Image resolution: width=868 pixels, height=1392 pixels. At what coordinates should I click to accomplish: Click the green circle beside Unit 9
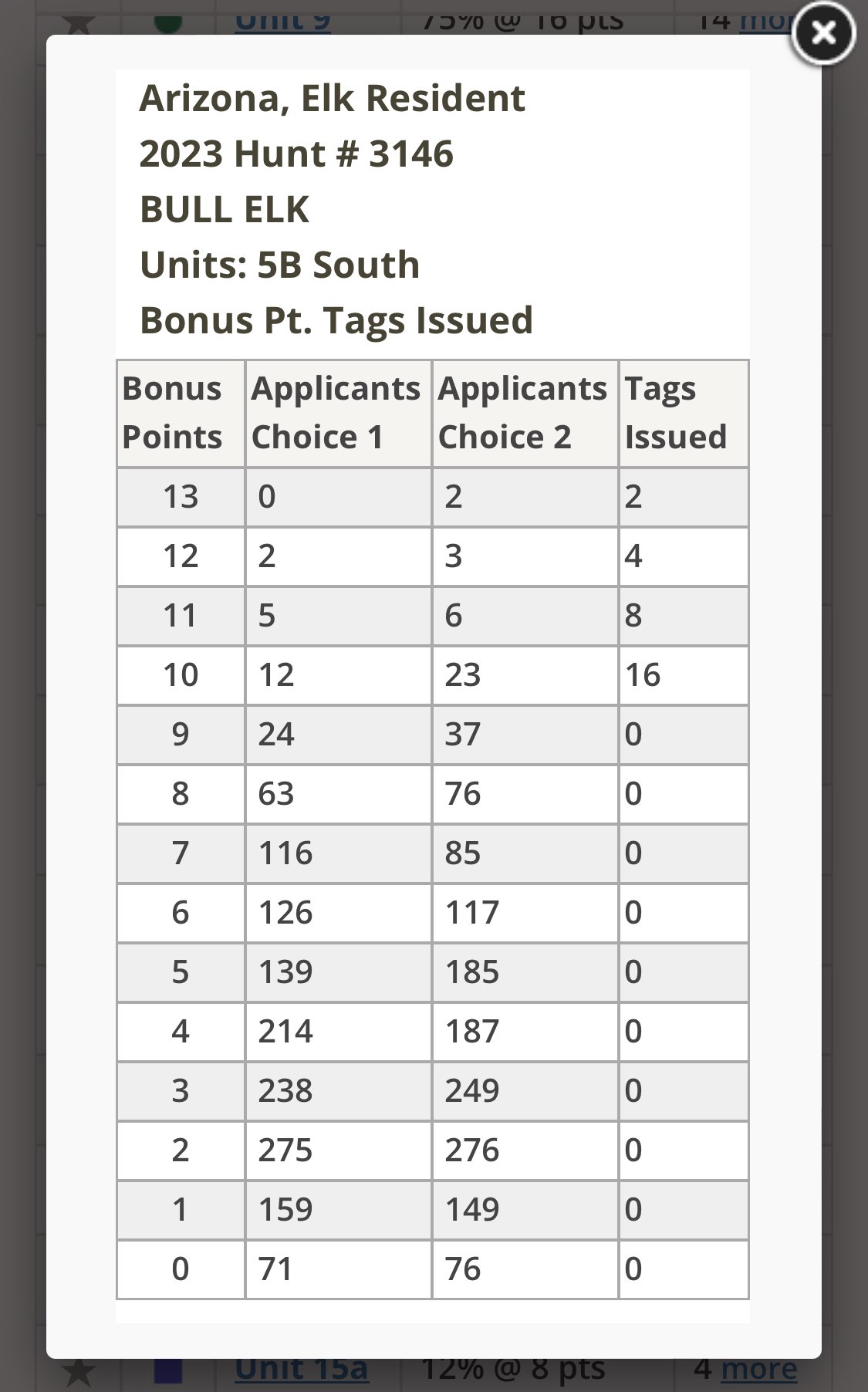pyautogui.click(x=168, y=22)
